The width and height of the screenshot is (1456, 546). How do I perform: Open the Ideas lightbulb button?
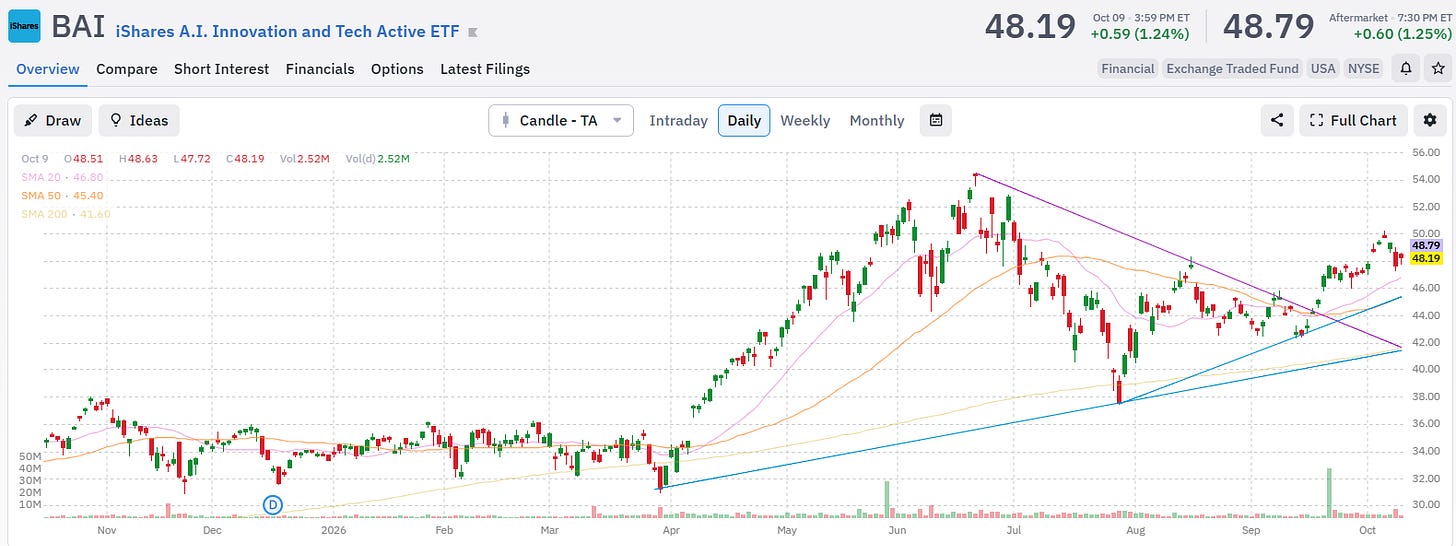(x=139, y=121)
